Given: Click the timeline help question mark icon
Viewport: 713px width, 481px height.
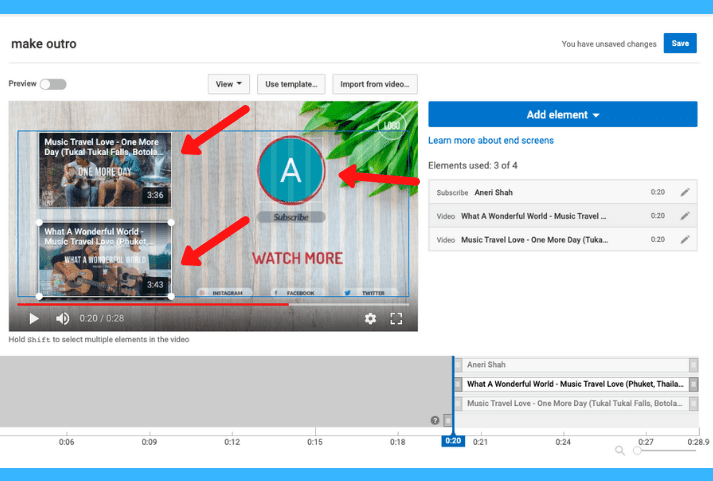Looking at the screenshot, I should [x=435, y=420].
